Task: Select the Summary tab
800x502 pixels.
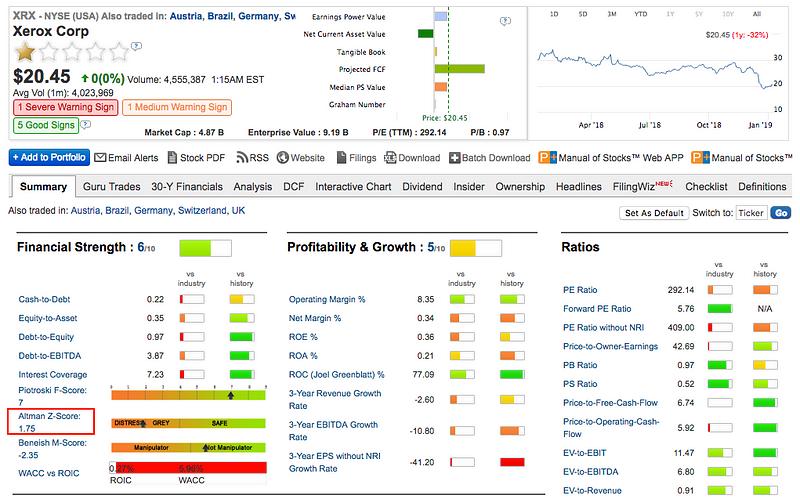Action: [43, 187]
